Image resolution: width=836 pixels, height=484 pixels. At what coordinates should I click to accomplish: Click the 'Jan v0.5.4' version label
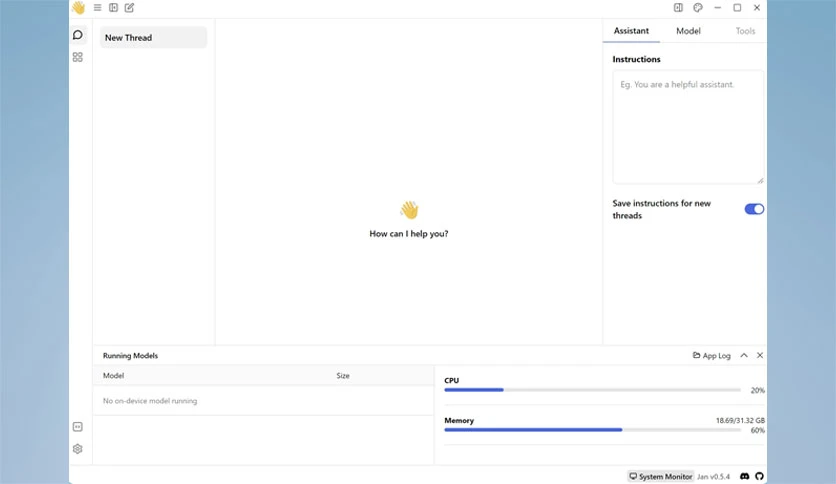point(713,477)
